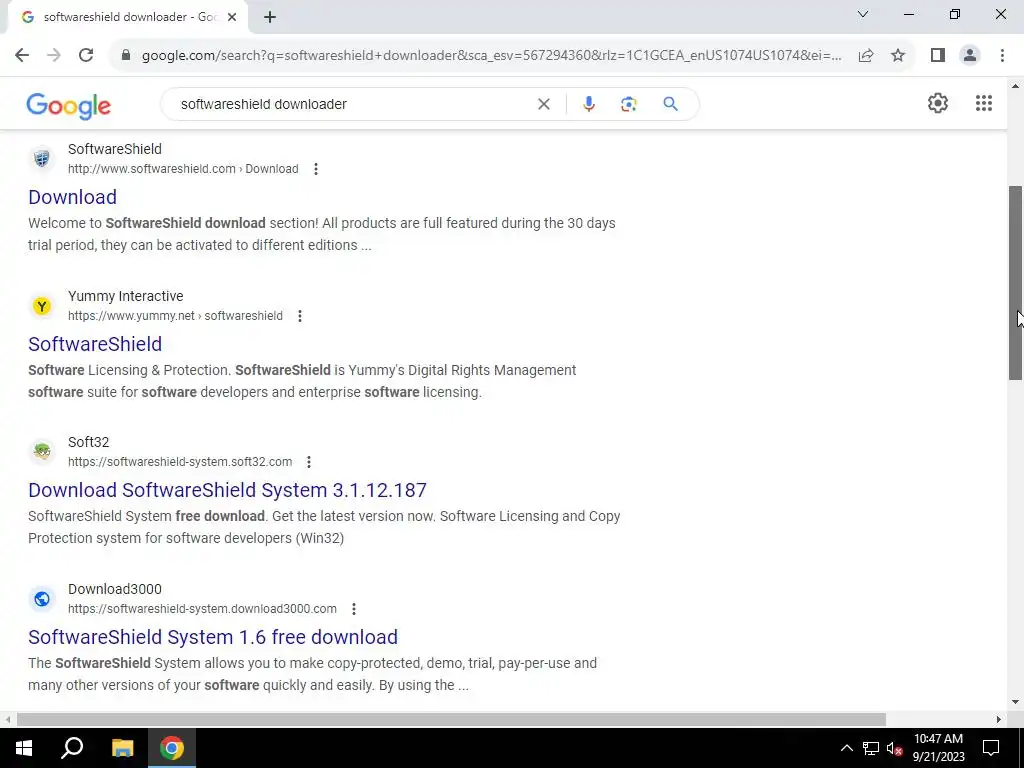Click the Chrome taskbar icon

point(172,748)
